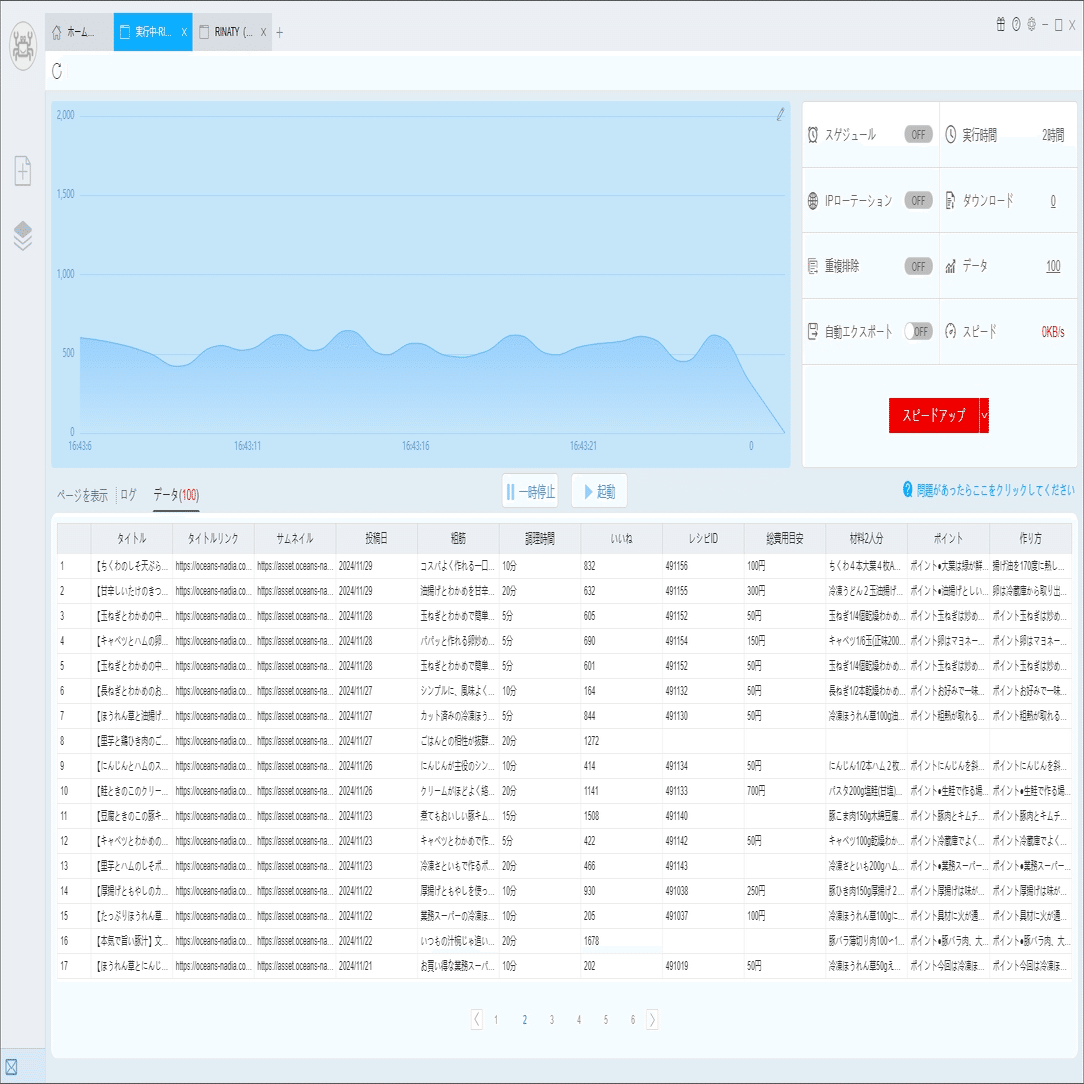This screenshot has height=1084, width=1084.
Task: Switch to the RINATY tab
Action: pos(232,32)
